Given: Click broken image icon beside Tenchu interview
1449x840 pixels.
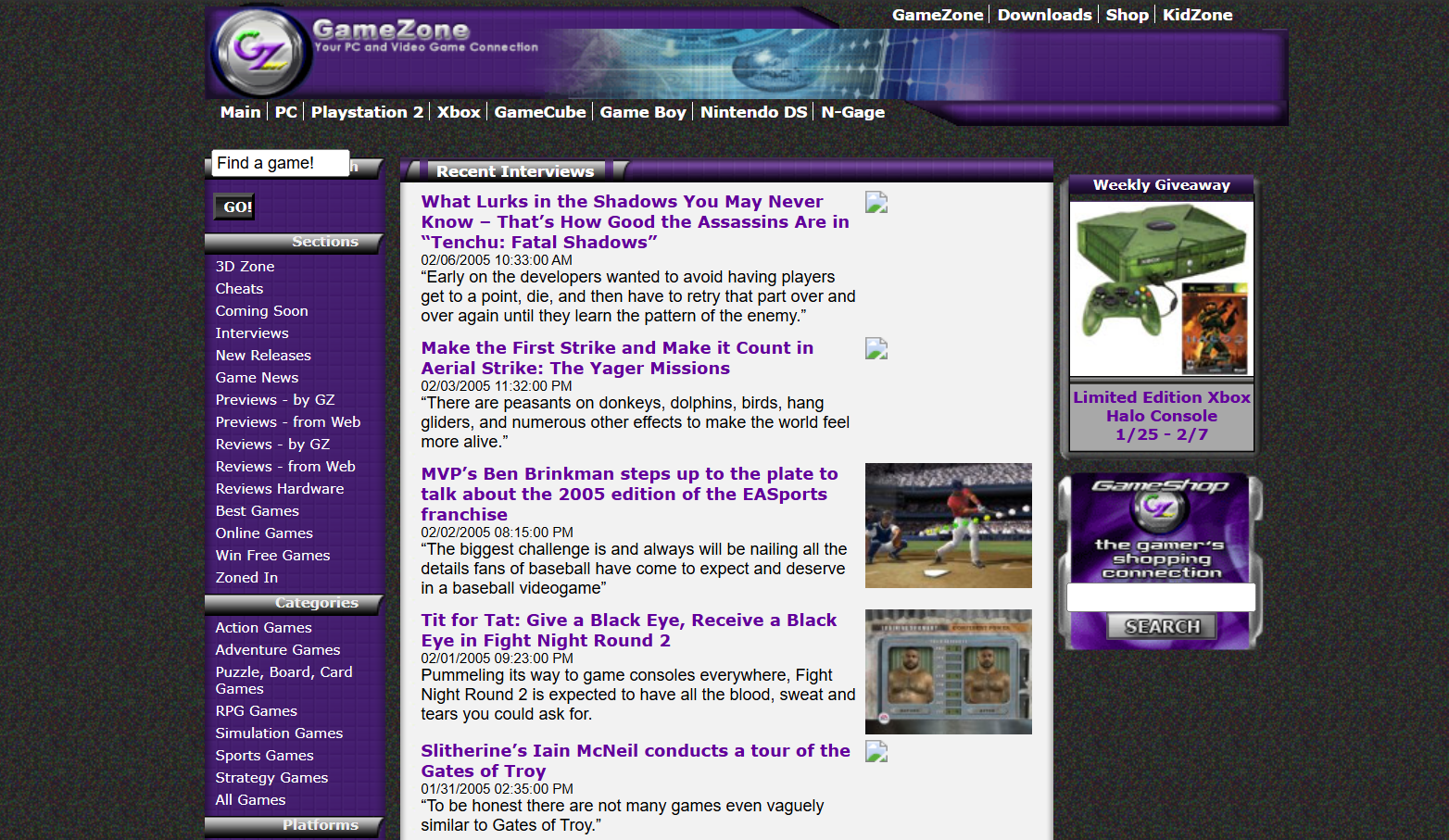Looking at the screenshot, I should tap(876, 203).
